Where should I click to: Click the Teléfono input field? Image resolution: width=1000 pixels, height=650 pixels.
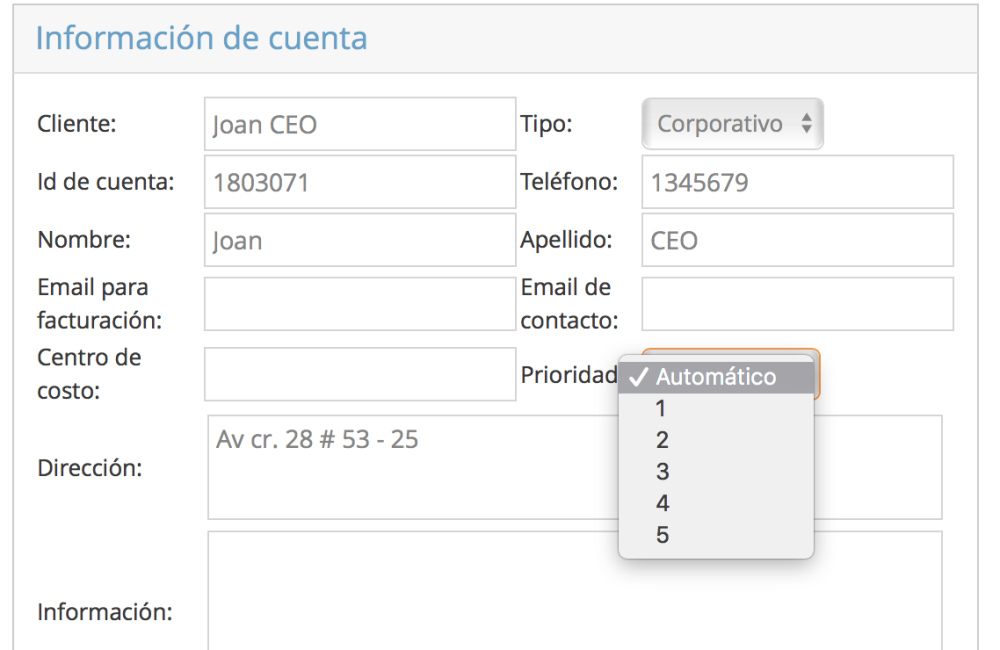click(x=797, y=182)
